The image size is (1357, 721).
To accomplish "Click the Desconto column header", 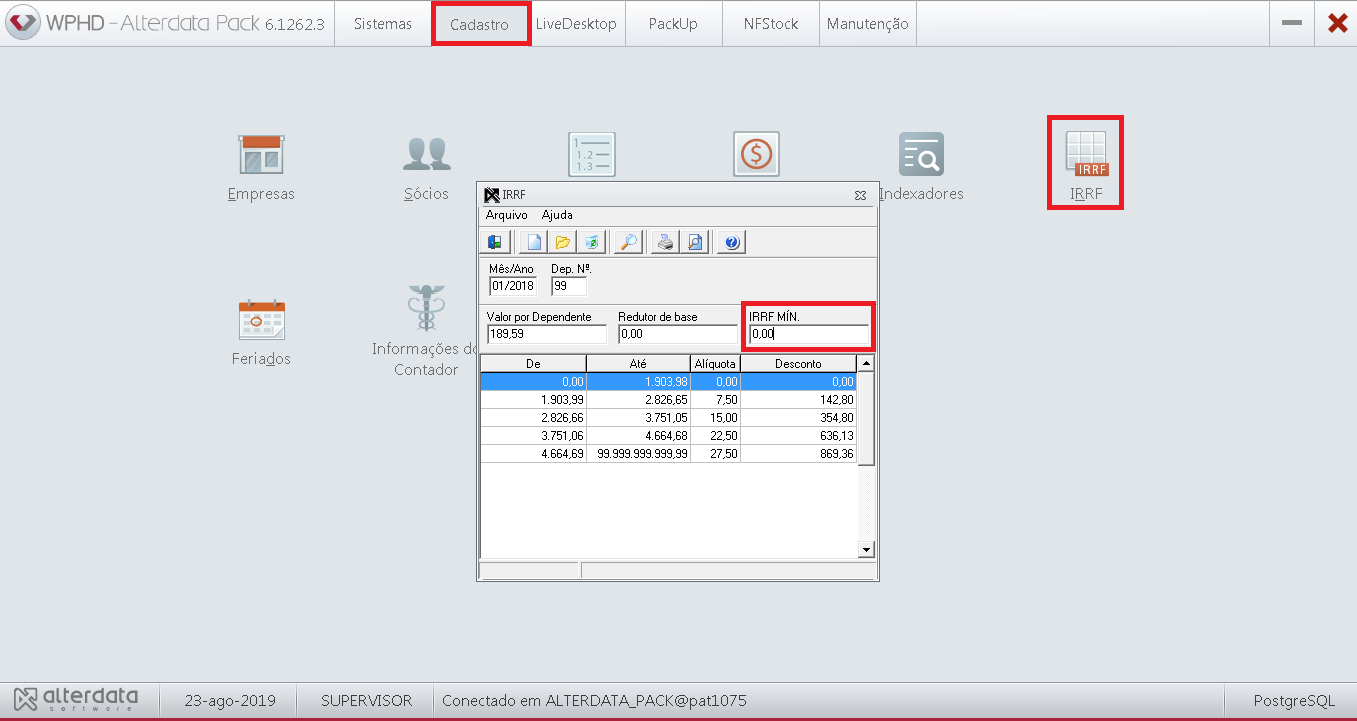I will tap(798, 364).
